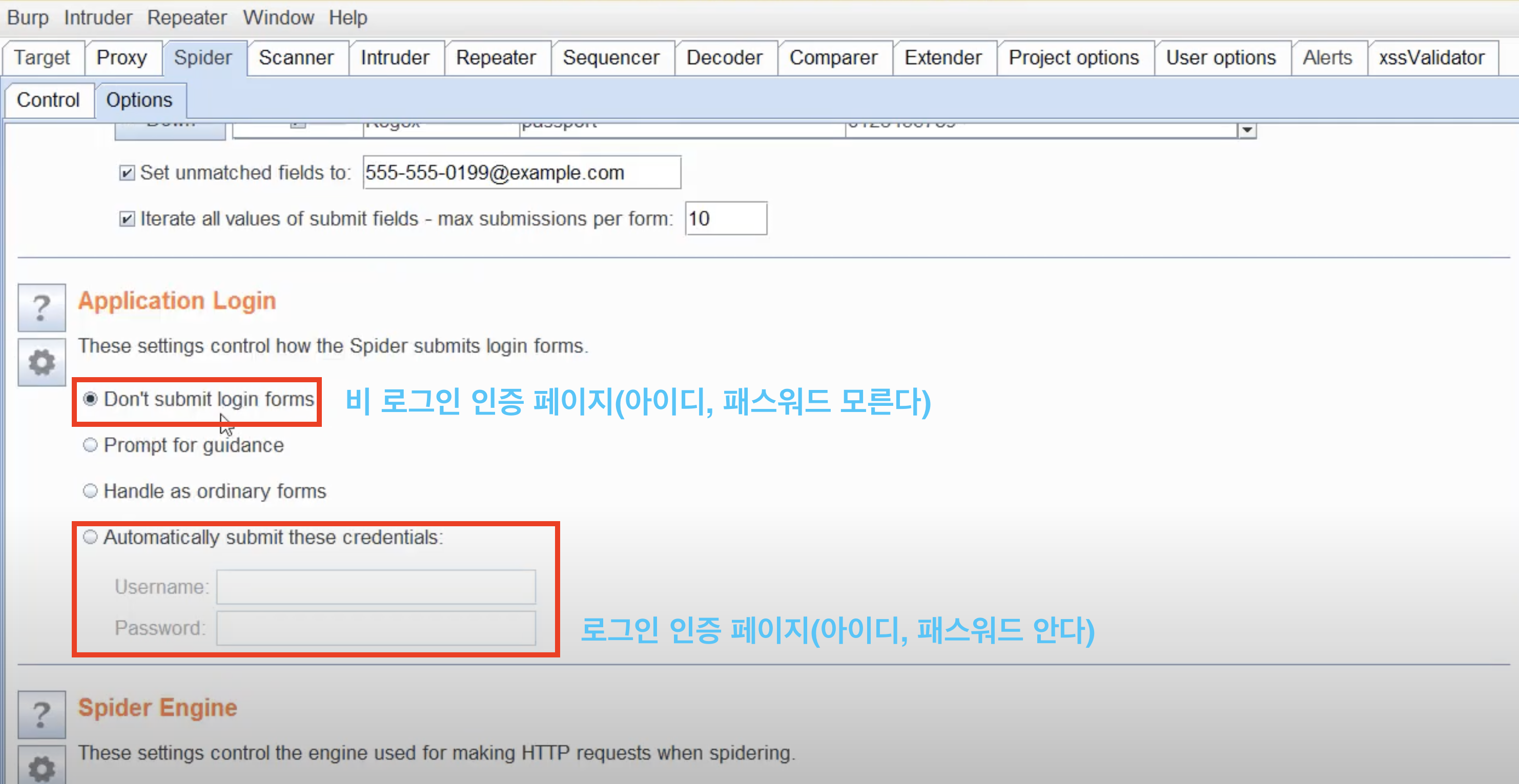Image resolution: width=1519 pixels, height=784 pixels.
Task: Click the Username credentials field
Action: pyautogui.click(x=376, y=587)
